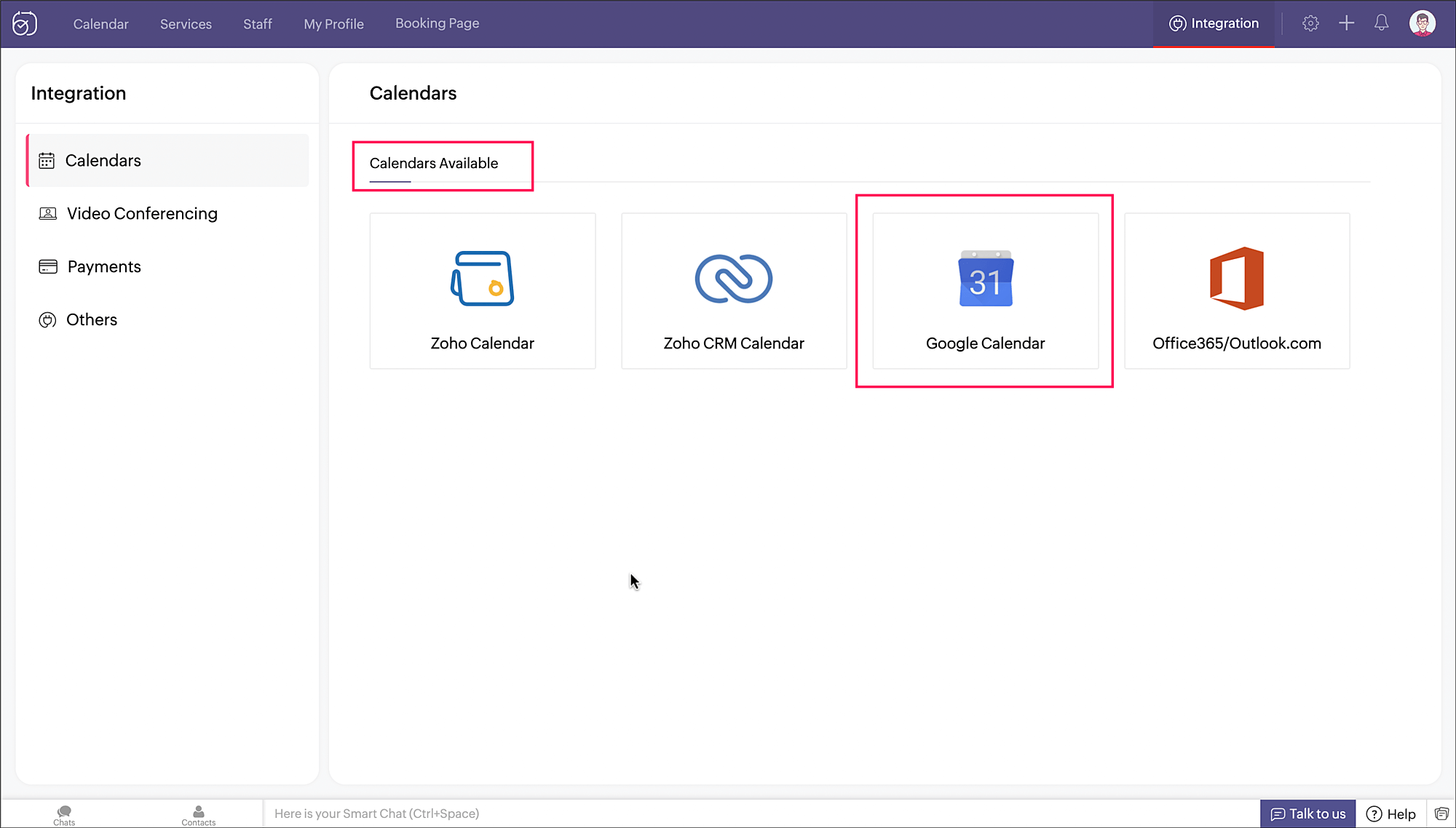
Task: Select Others in sidebar
Action: [167, 319]
